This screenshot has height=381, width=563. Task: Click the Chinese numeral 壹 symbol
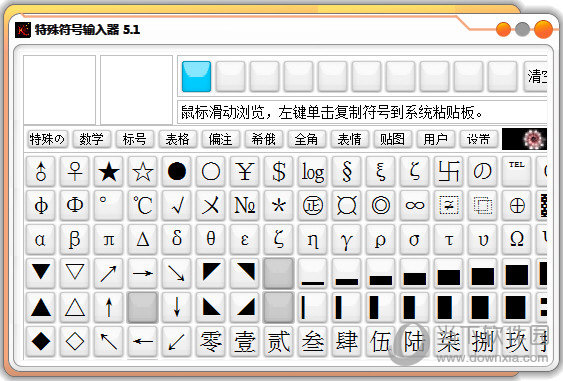pyautogui.click(x=245, y=341)
